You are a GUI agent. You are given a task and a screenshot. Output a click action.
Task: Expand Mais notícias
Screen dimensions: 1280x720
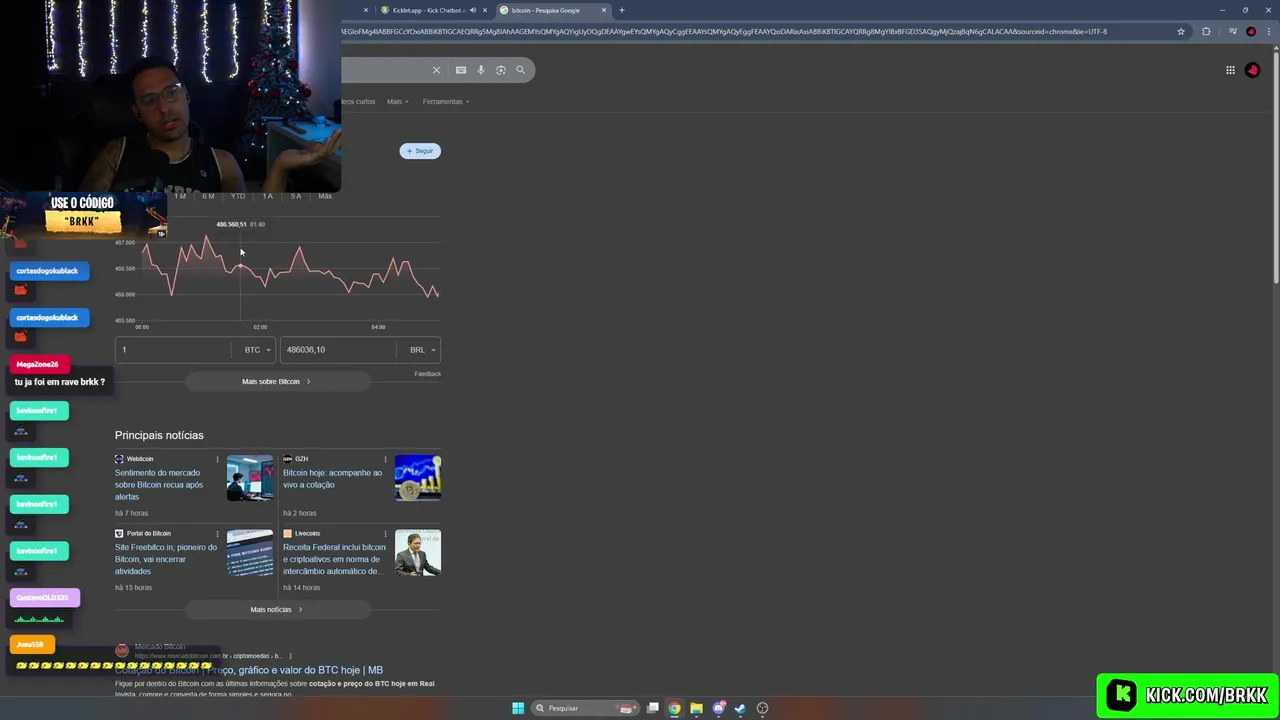[x=277, y=609]
